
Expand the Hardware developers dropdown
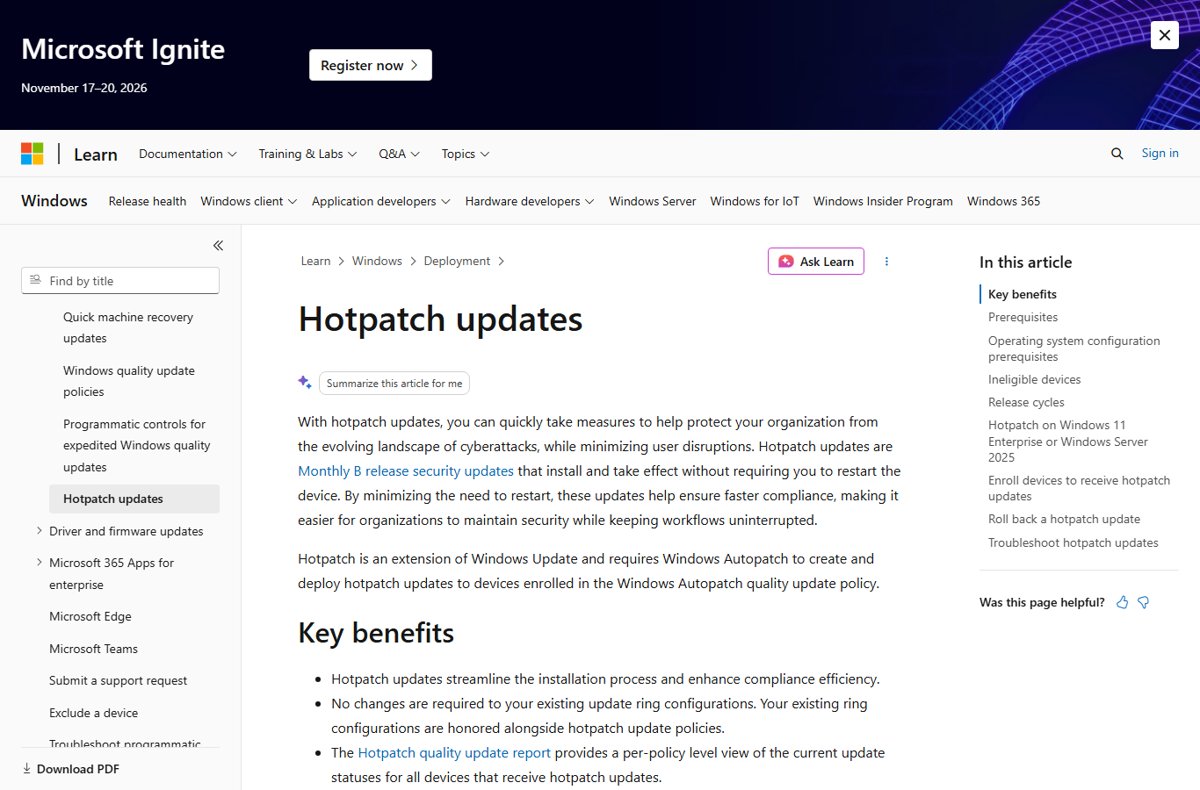click(530, 201)
